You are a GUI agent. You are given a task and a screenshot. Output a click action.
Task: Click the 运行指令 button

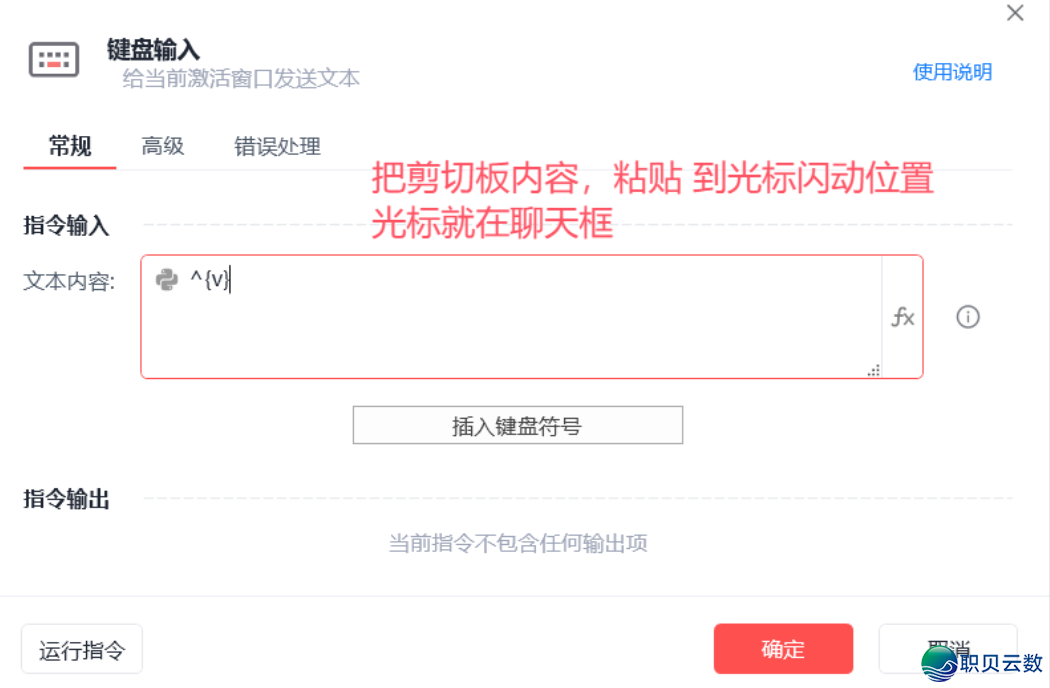click(x=81, y=648)
